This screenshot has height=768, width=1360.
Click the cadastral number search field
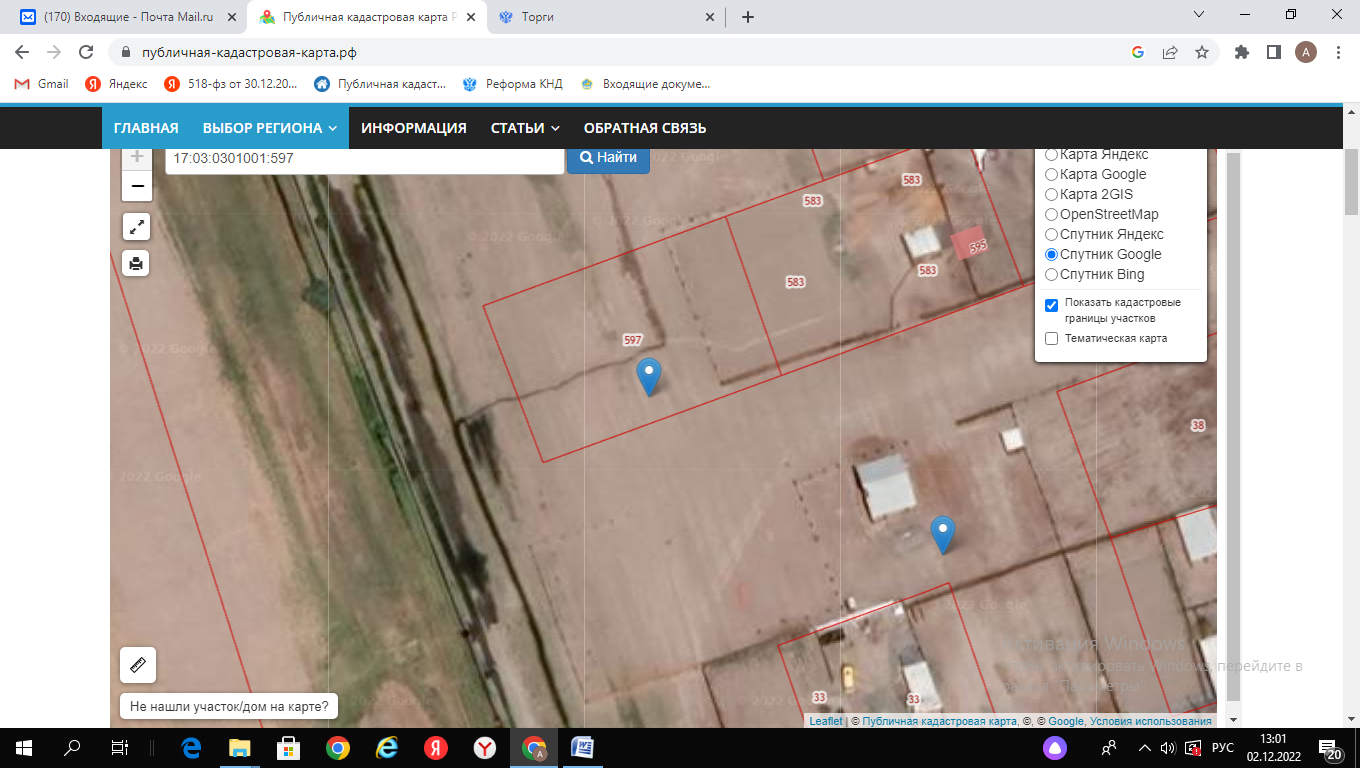[x=364, y=158]
